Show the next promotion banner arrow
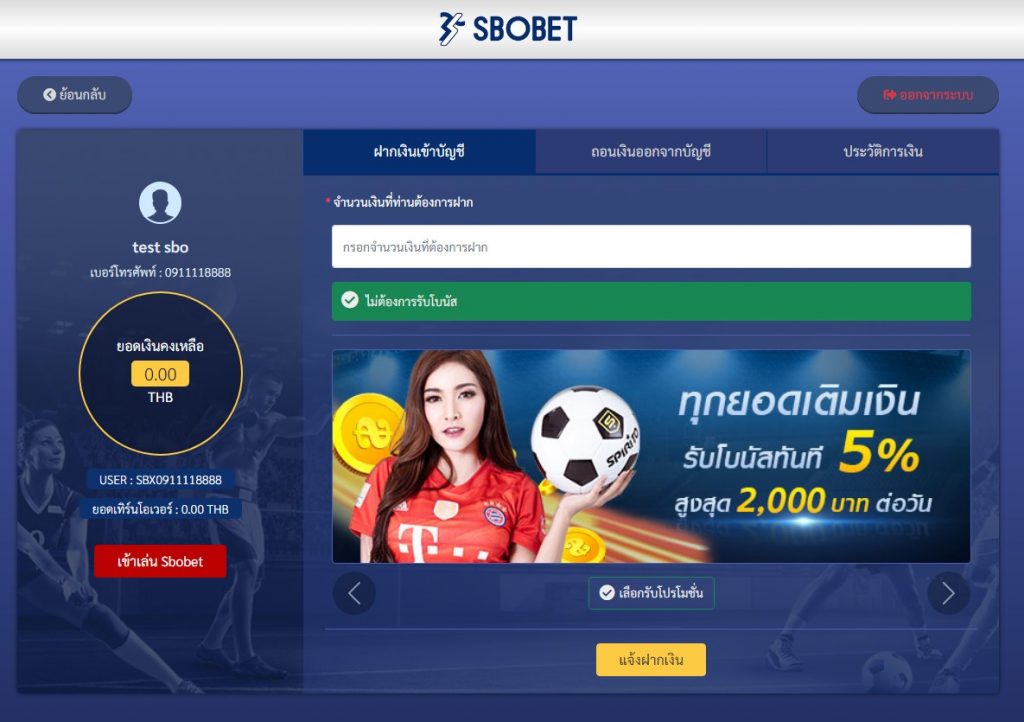Screen dimensions: 1024x722 [948, 593]
